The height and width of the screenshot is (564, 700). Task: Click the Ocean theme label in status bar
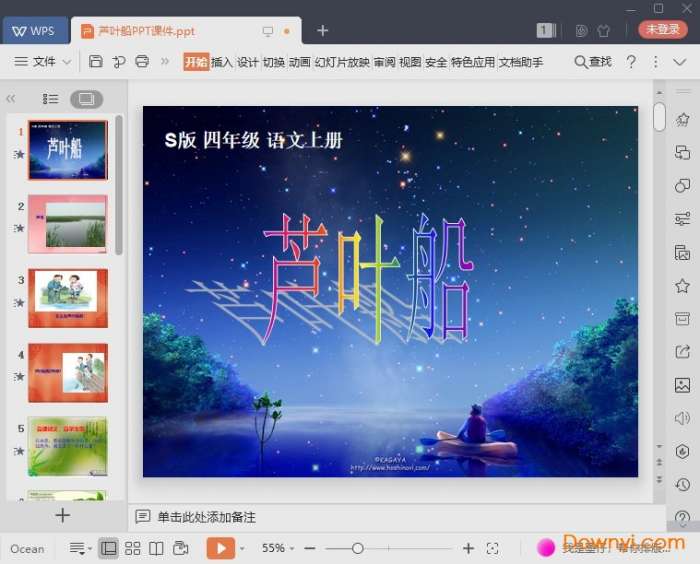point(27,549)
